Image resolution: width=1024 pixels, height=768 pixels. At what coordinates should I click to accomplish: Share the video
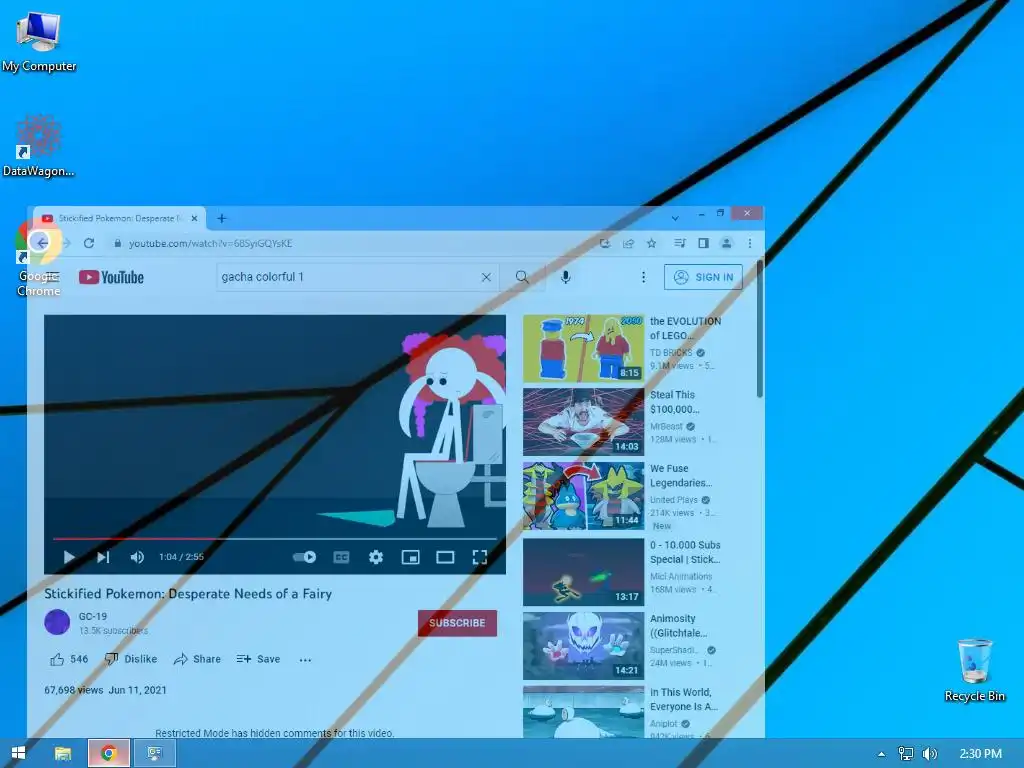(x=197, y=659)
